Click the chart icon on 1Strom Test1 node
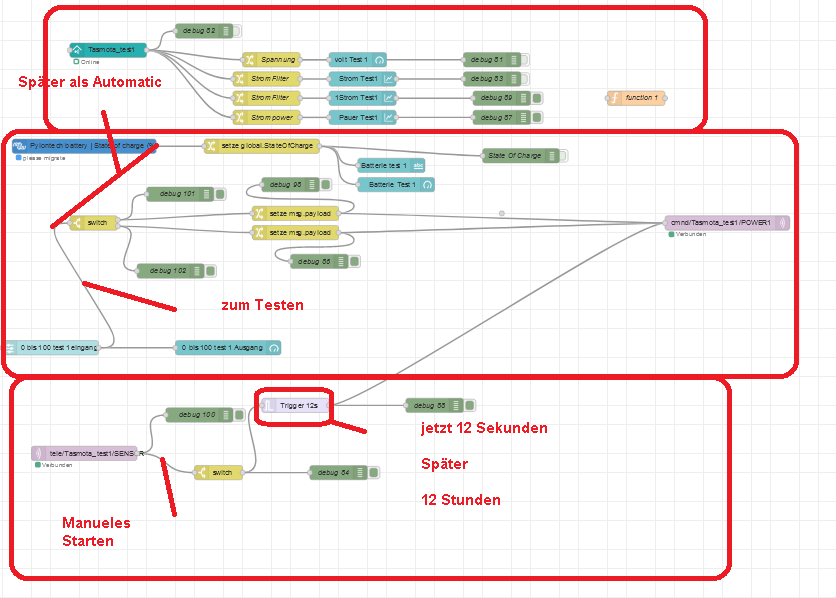Viewport: 836px width, 598px height. click(389, 98)
